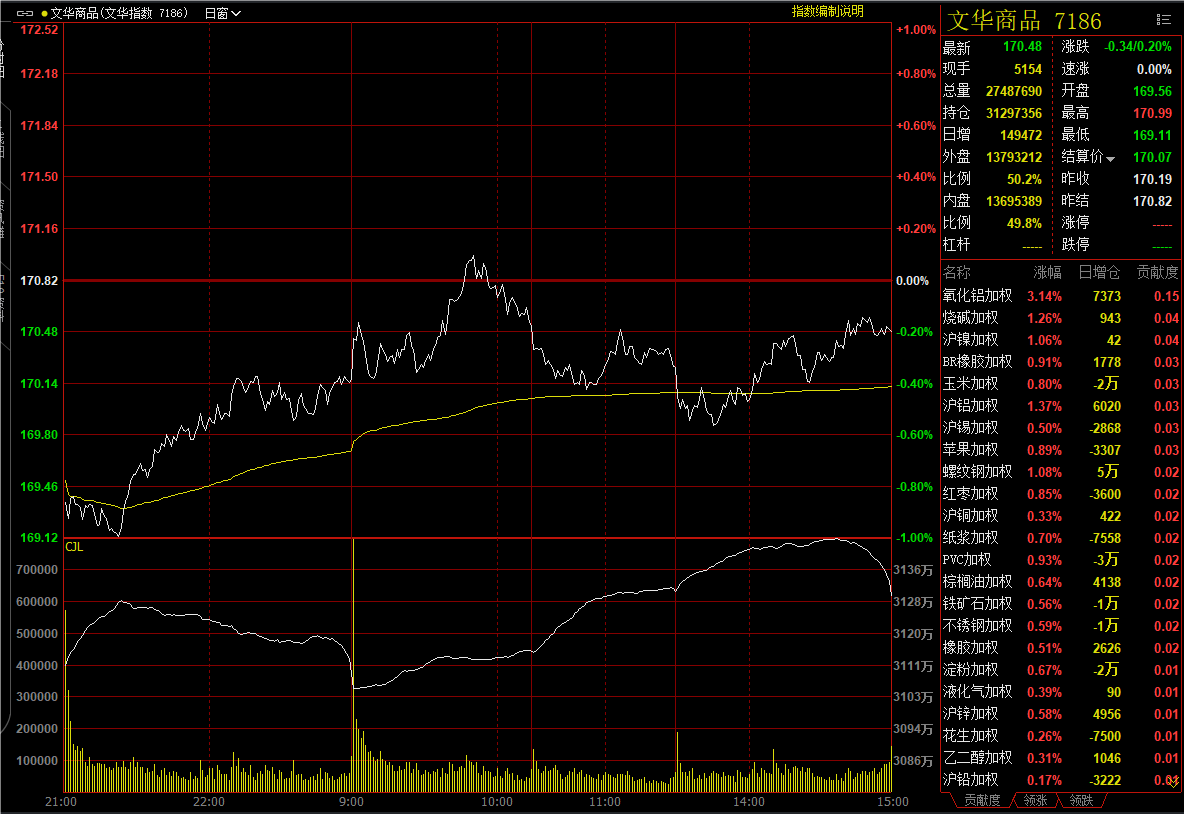
Task: Click the 持仓 value 31297356
Action: click(x=1014, y=113)
